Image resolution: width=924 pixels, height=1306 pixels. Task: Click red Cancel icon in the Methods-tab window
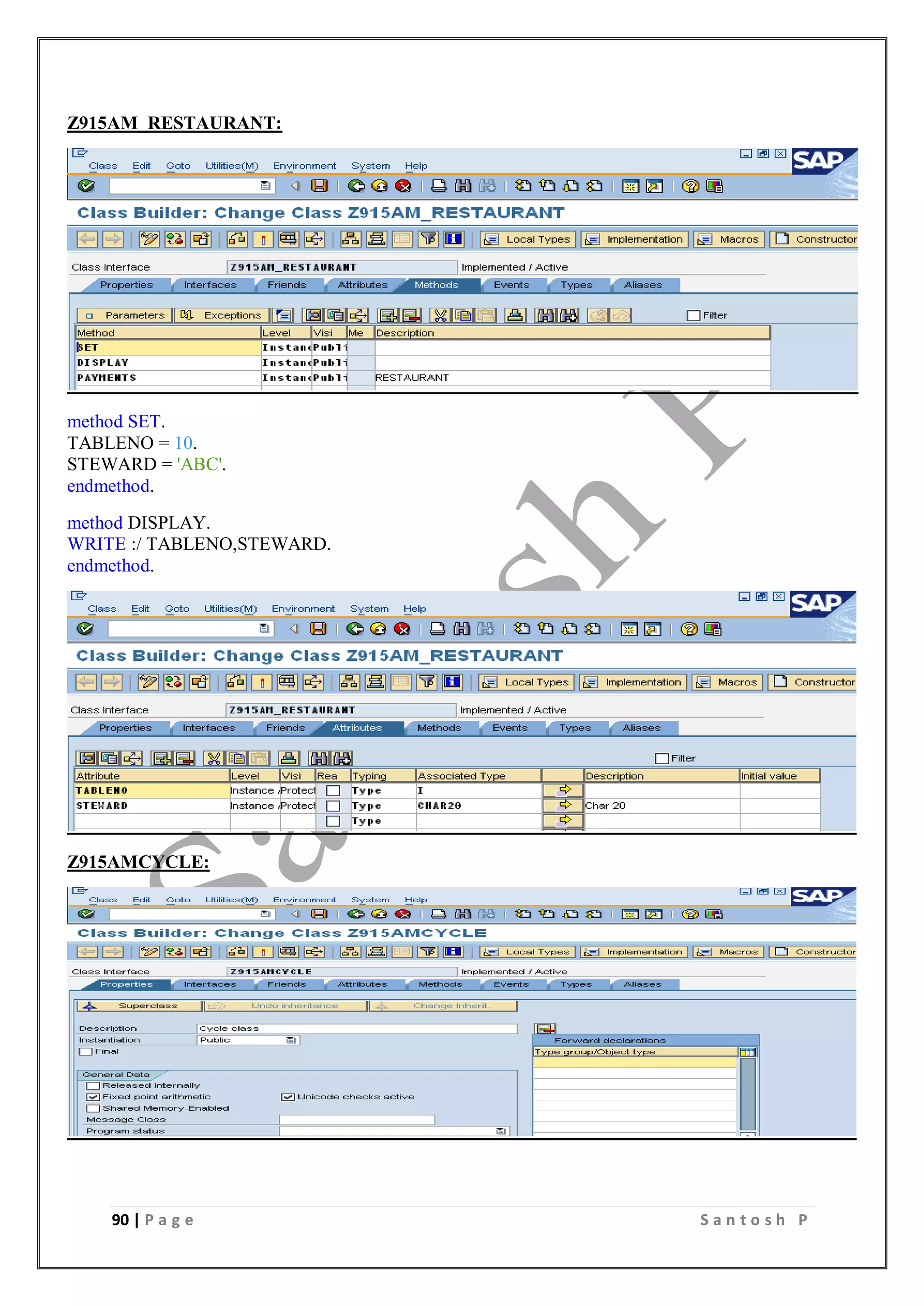[403, 186]
